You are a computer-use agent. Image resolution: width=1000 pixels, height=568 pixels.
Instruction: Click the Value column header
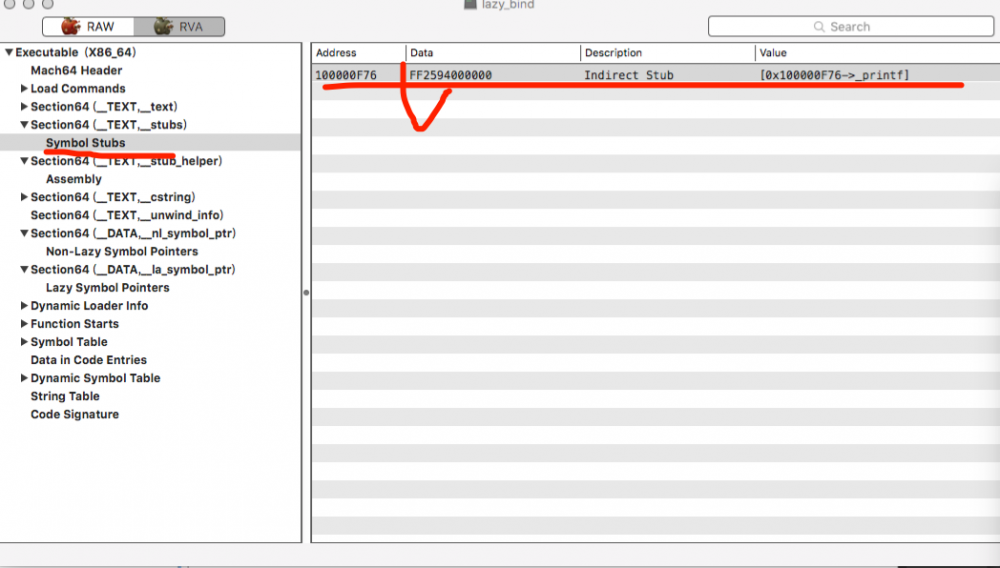pos(878,53)
